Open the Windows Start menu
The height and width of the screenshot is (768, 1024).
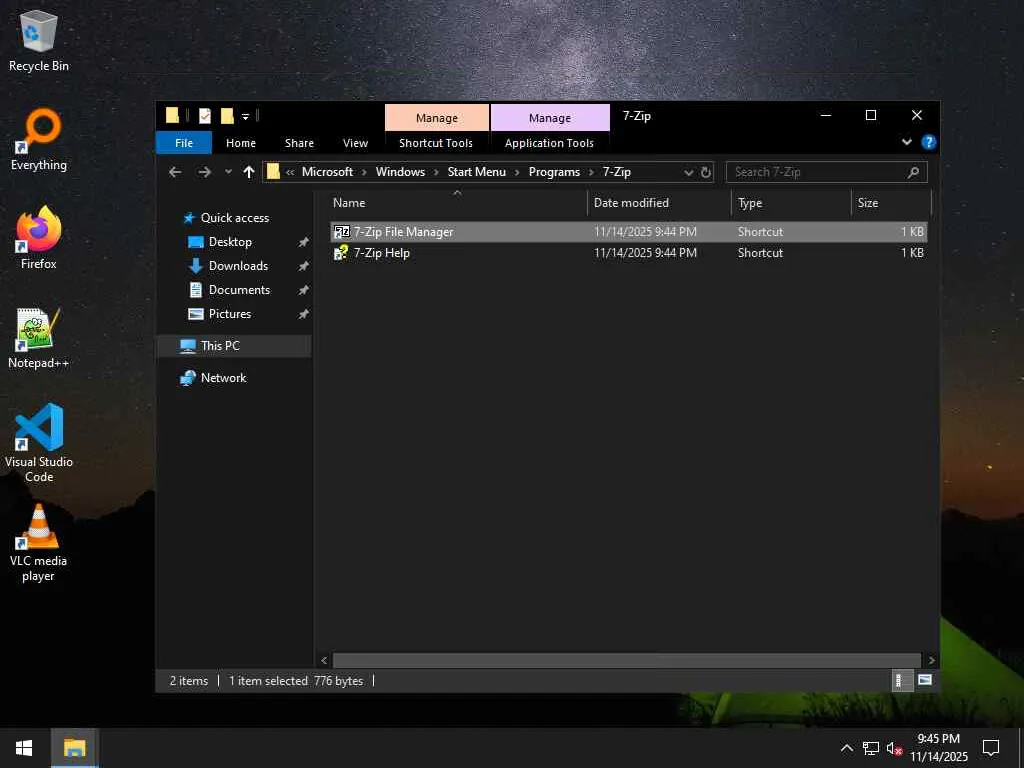24,748
